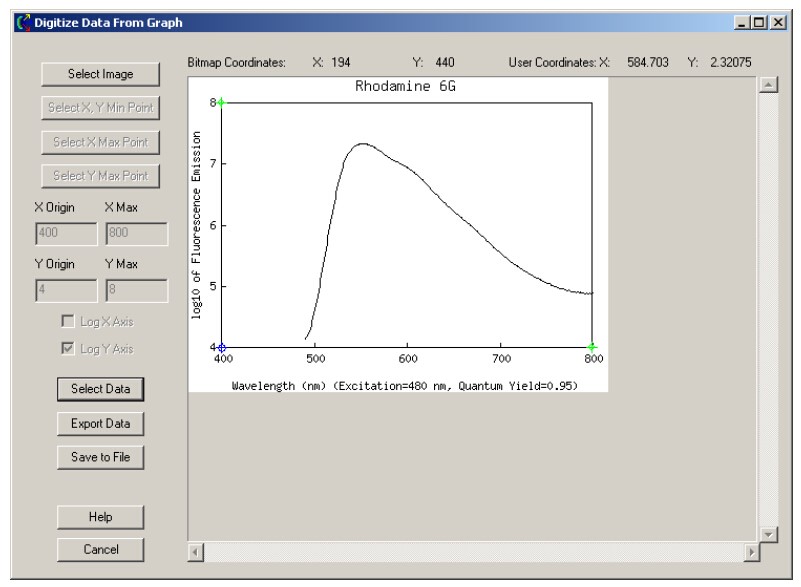Click the Select Data button
The width and height of the screenshot is (801, 587).
100,389
